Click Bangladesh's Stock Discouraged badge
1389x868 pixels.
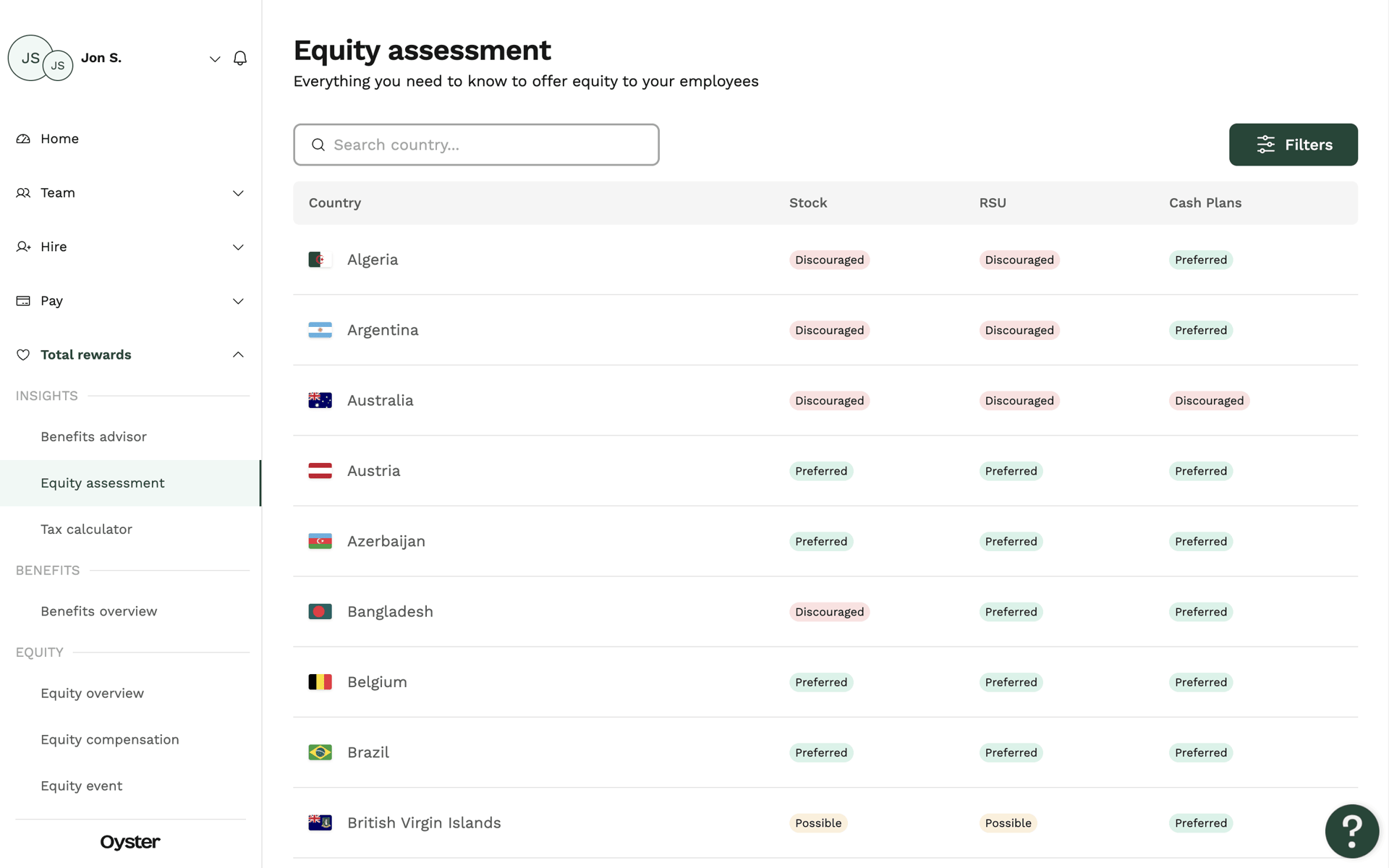829,612
